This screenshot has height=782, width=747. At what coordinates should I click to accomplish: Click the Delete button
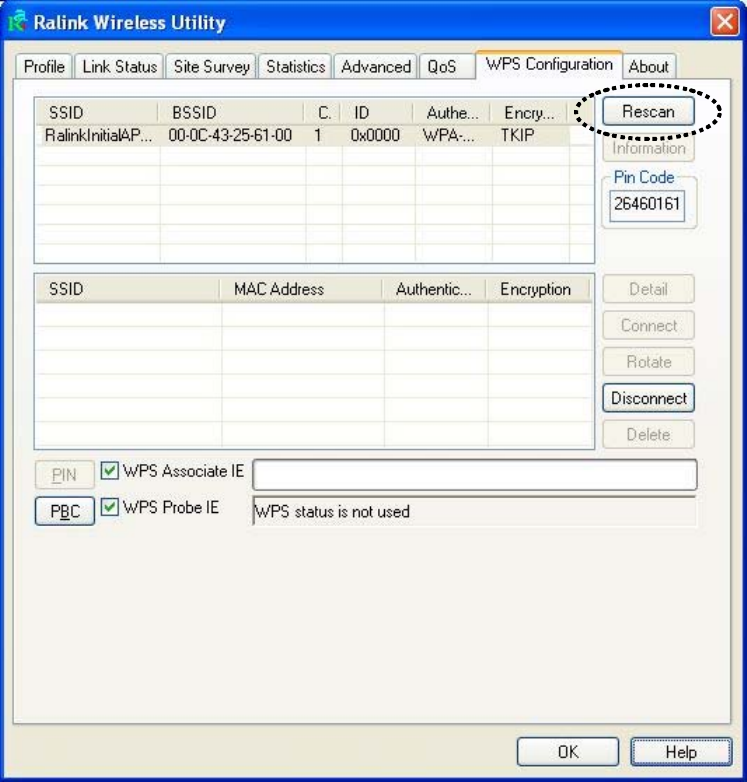648,434
